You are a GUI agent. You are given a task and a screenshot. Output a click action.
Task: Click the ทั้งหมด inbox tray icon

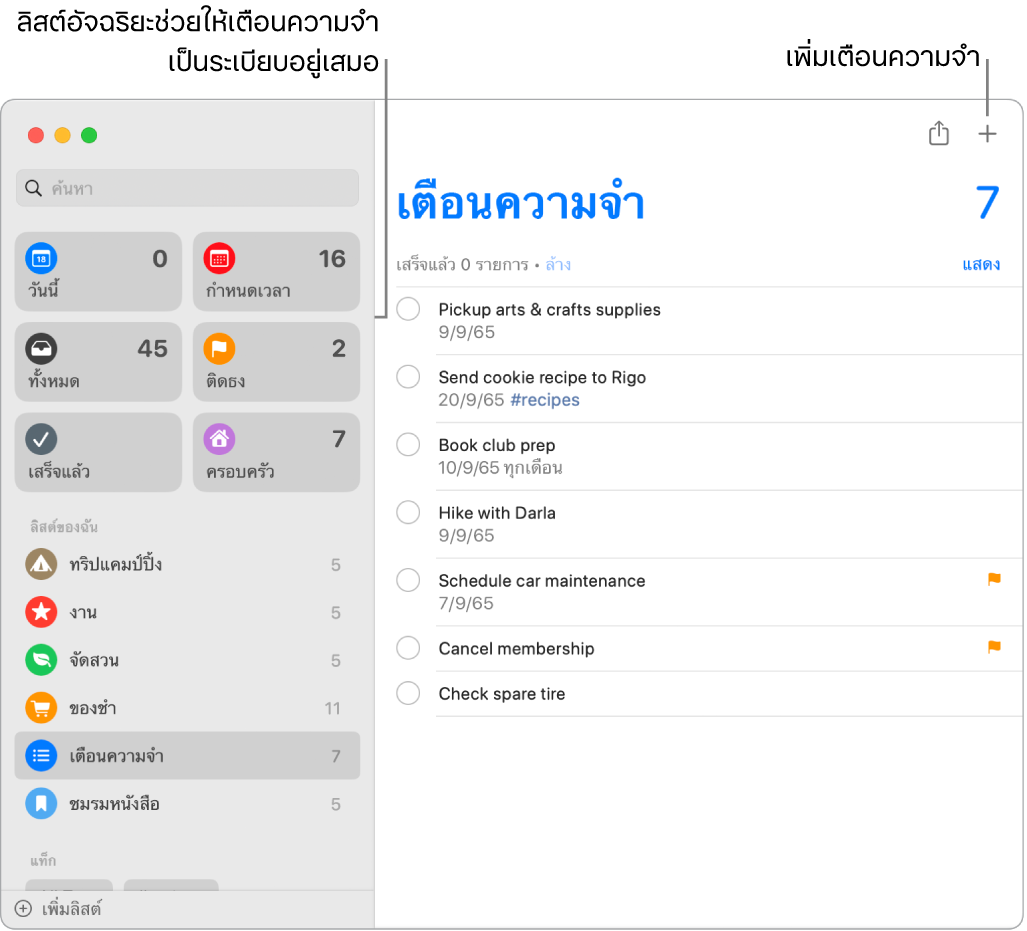coord(40,349)
